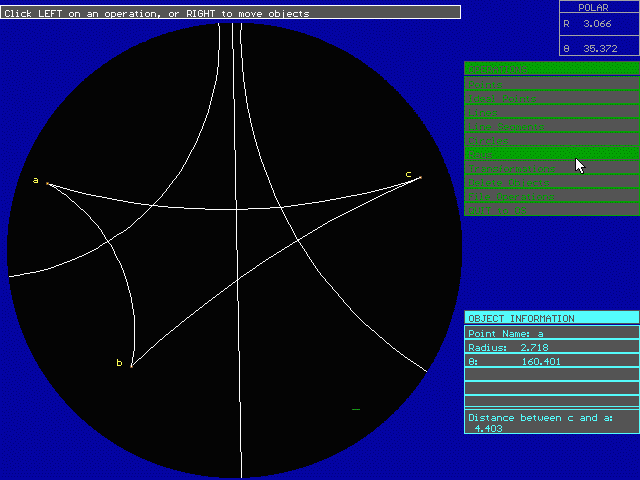
Task: Click the θ 35.372 polar readout
Action: pyautogui.click(x=599, y=46)
